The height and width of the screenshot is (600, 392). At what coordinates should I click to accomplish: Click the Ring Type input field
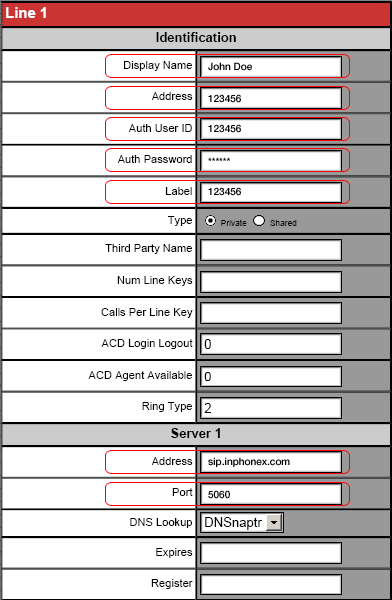pos(271,408)
